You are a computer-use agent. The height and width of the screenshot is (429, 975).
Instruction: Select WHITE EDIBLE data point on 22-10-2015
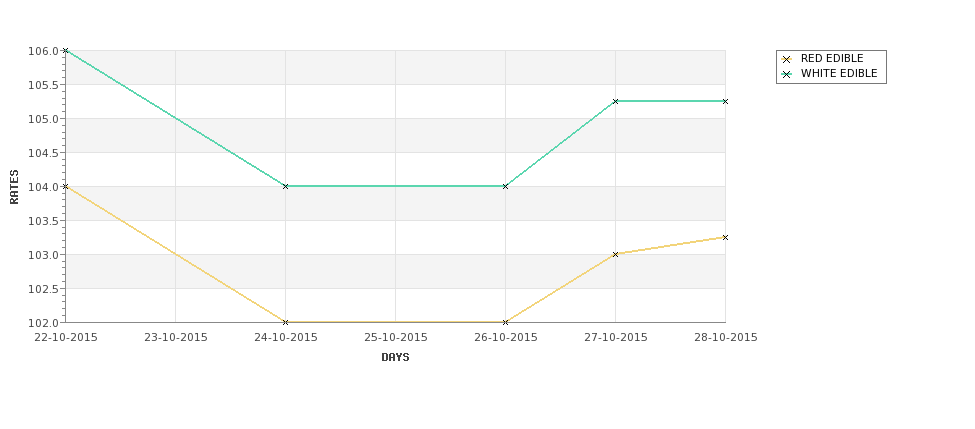[x=65, y=50]
